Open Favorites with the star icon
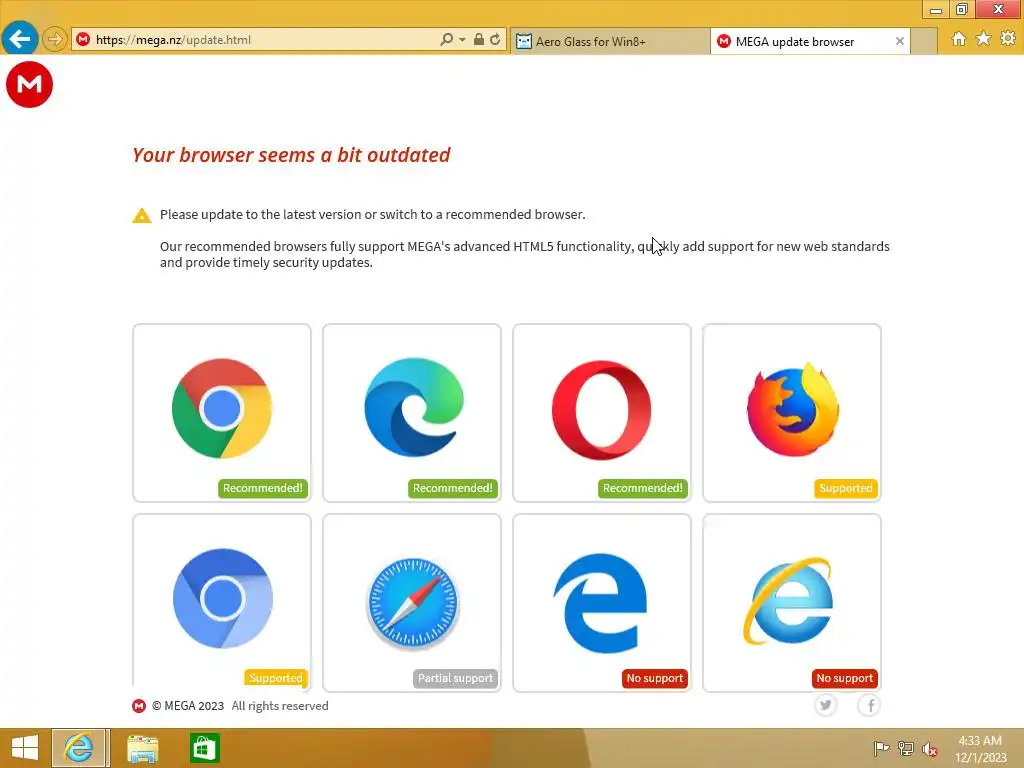Image resolution: width=1024 pixels, height=768 pixels. click(x=984, y=39)
